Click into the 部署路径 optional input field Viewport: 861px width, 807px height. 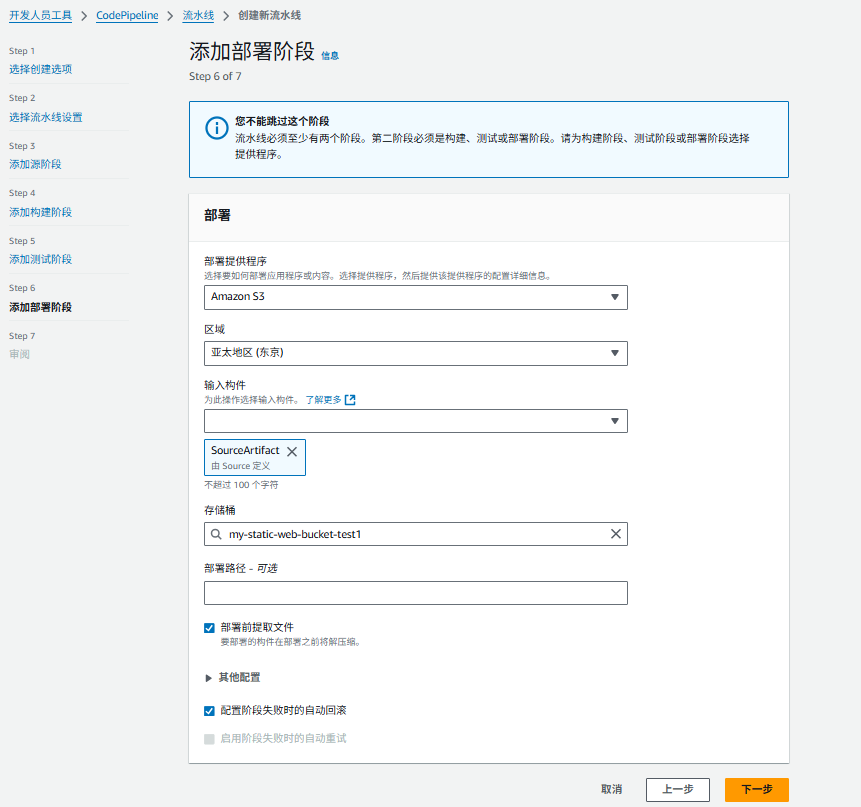point(416,593)
